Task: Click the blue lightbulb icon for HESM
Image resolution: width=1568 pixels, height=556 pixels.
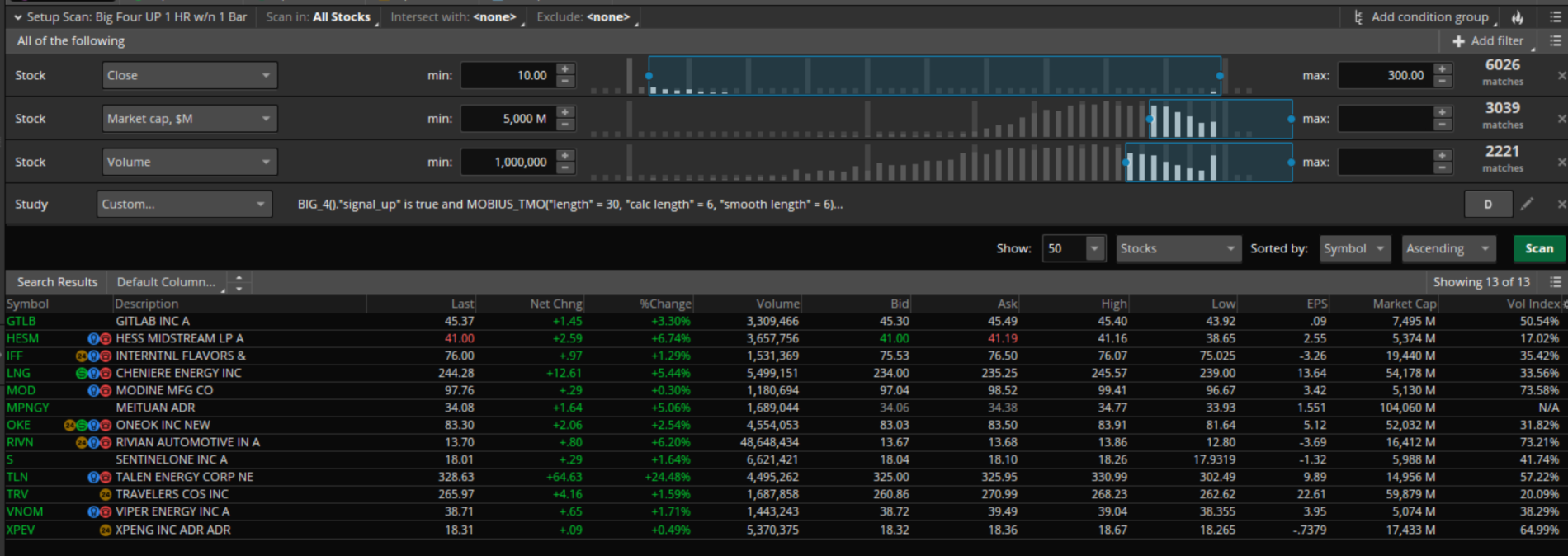Action: pyautogui.click(x=93, y=339)
